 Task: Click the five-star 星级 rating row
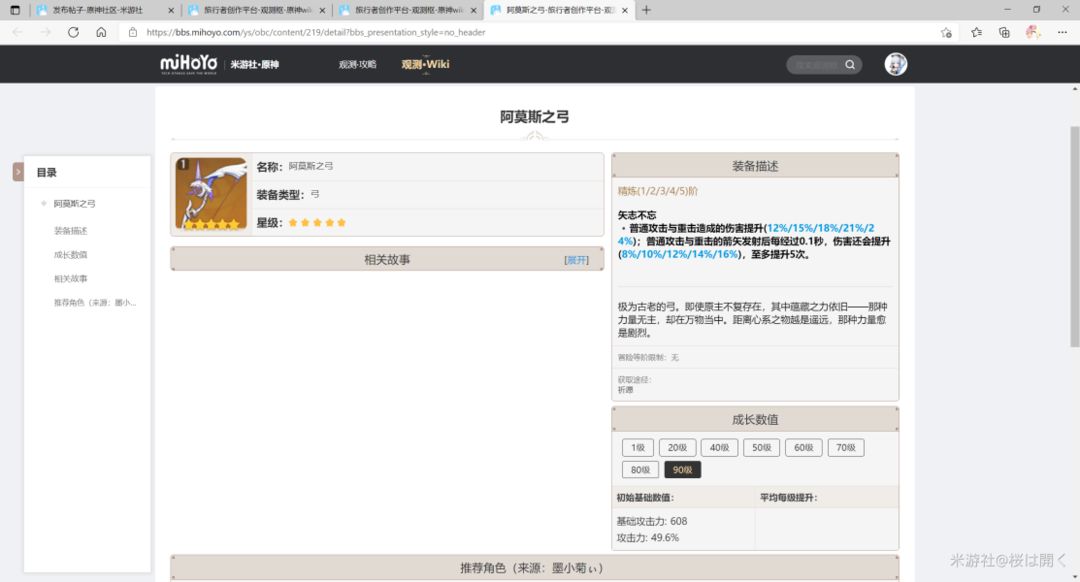(x=427, y=222)
